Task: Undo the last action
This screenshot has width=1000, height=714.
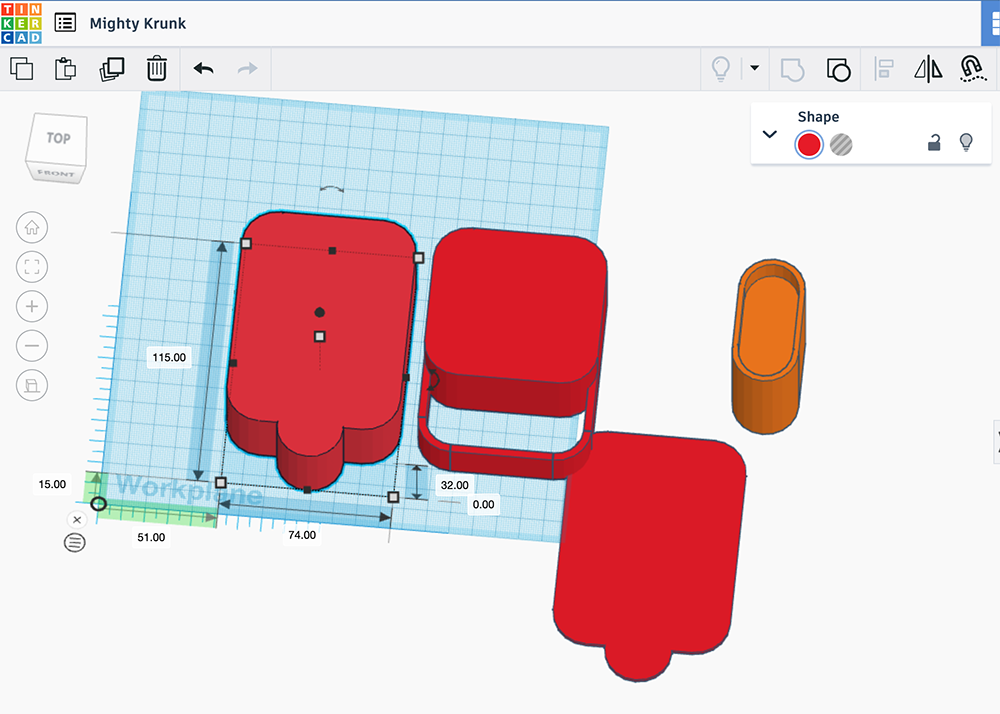Action: coord(204,69)
